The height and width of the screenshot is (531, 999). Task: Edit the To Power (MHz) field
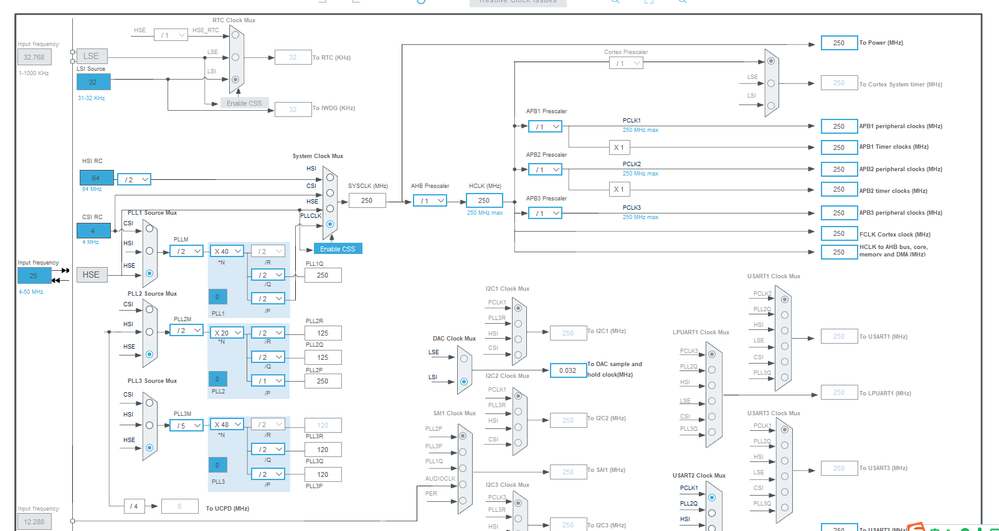pyautogui.click(x=839, y=43)
